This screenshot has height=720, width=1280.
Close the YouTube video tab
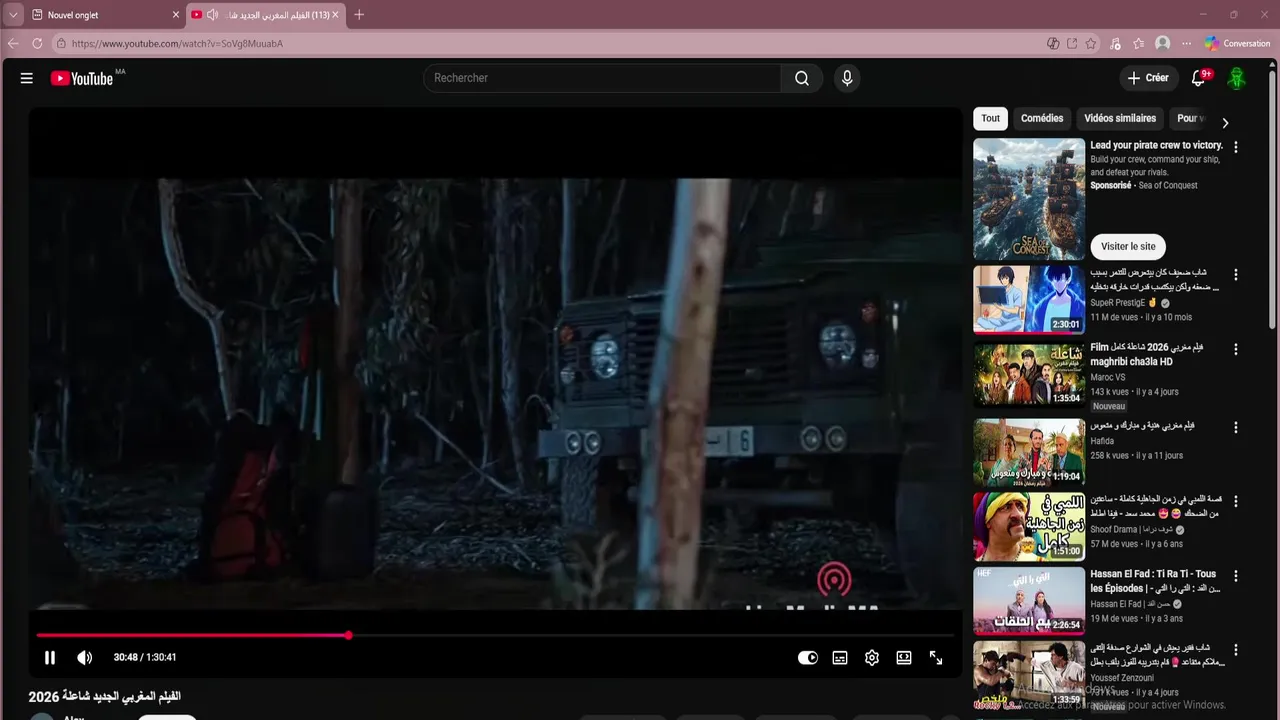[335, 15]
